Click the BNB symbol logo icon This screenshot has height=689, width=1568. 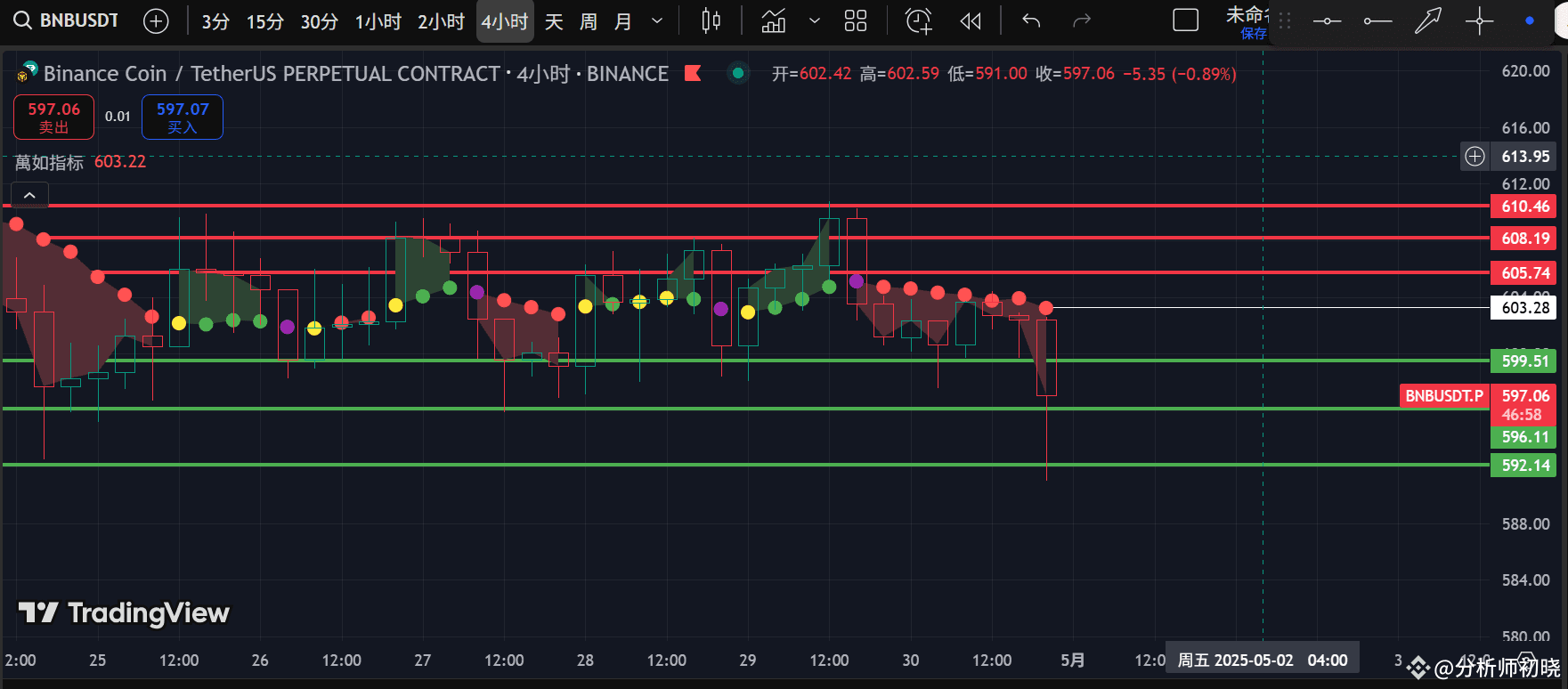pos(28,72)
